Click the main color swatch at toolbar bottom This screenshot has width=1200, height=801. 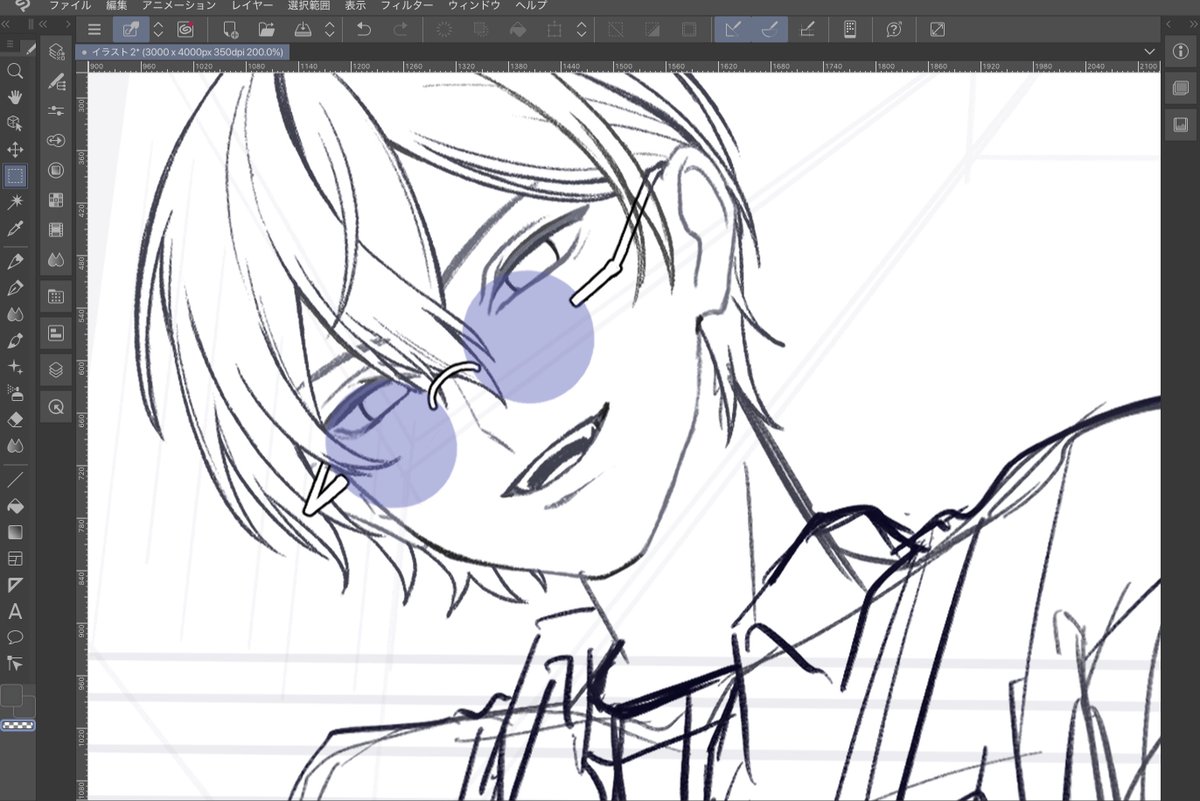(13, 693)
